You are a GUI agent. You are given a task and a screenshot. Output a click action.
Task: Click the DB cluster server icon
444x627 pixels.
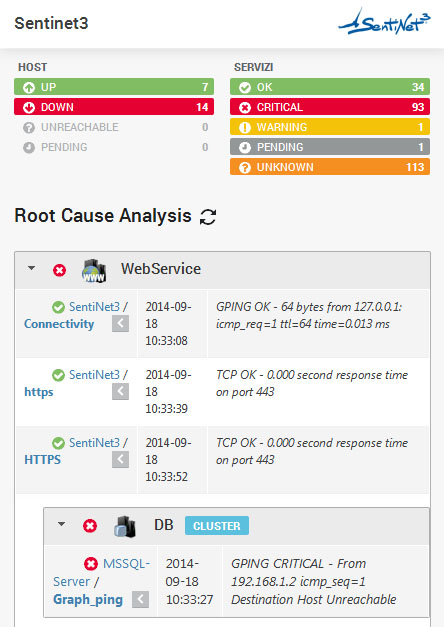125,526
